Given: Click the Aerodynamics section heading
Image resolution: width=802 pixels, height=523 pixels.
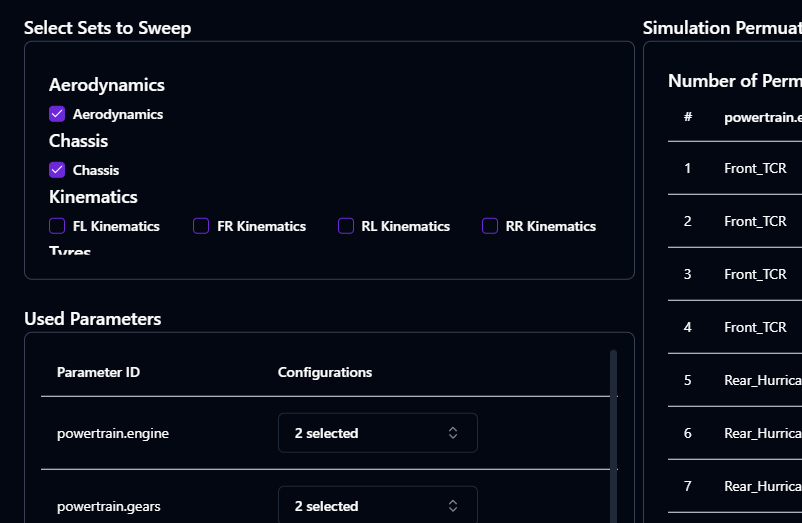Looking at the screenshot, I should coord(107,85).
